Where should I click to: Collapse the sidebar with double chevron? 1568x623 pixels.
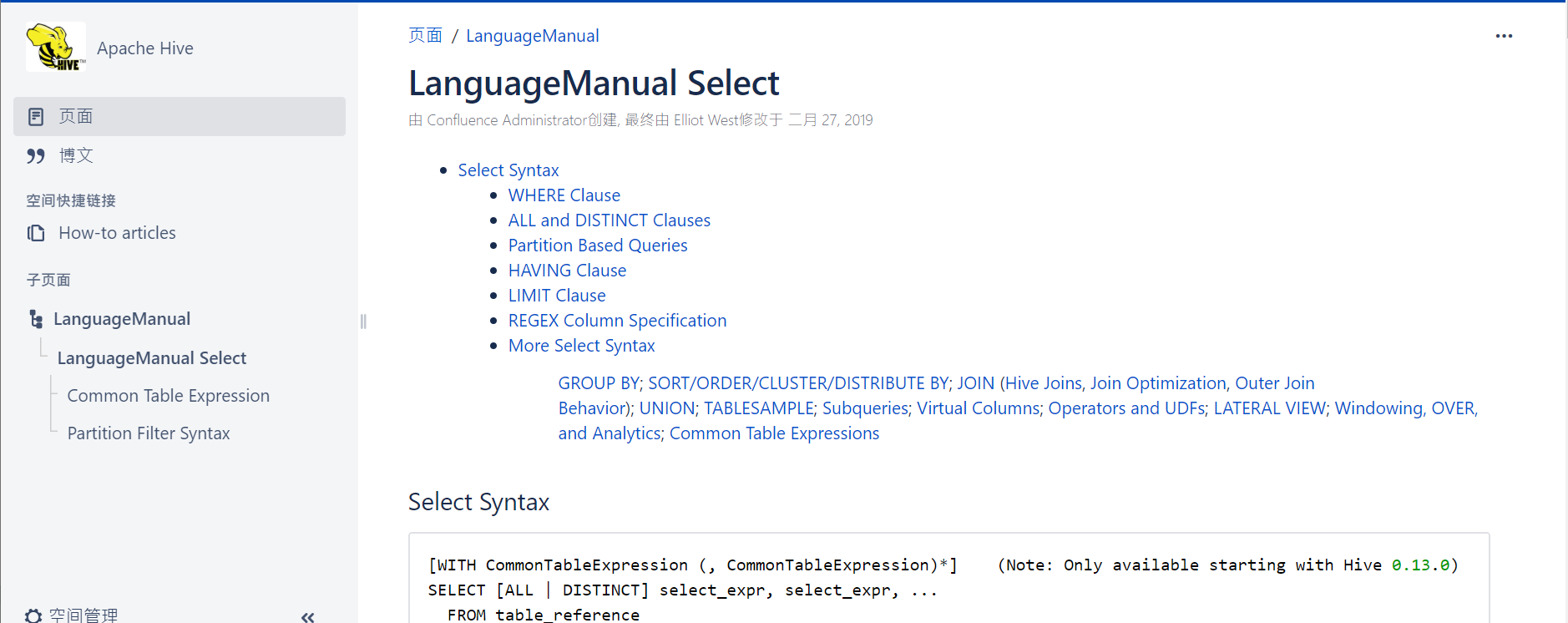(307, 616)
